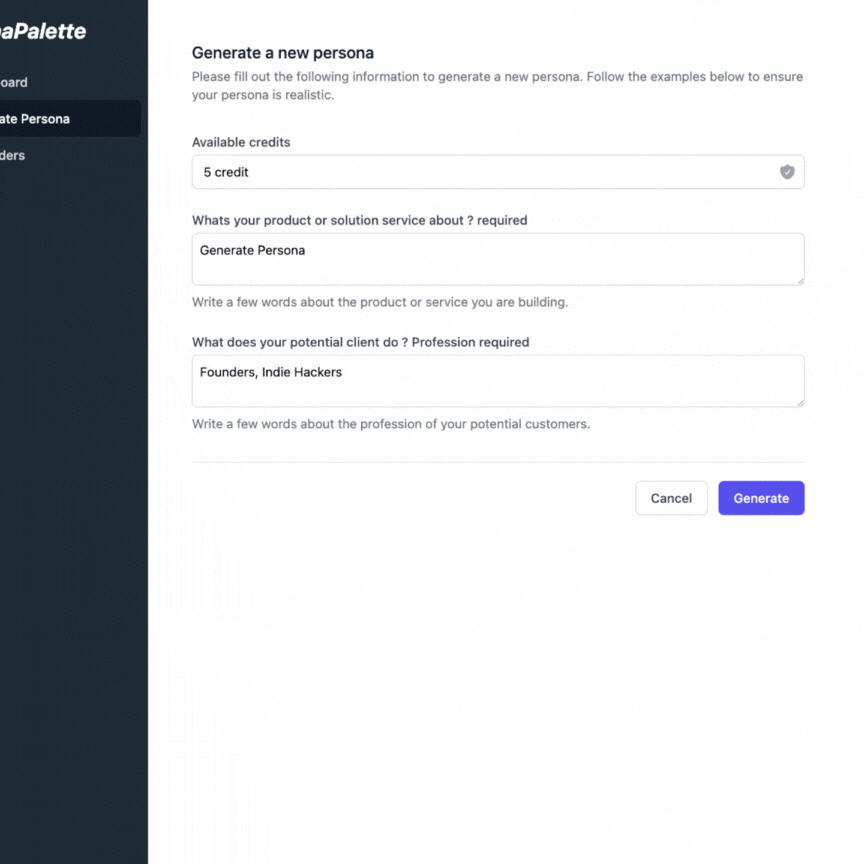The height and width of the screenshot is (864, 864).
Task: Open the Dashboard item in the sidebar
Action: point(14,83)
